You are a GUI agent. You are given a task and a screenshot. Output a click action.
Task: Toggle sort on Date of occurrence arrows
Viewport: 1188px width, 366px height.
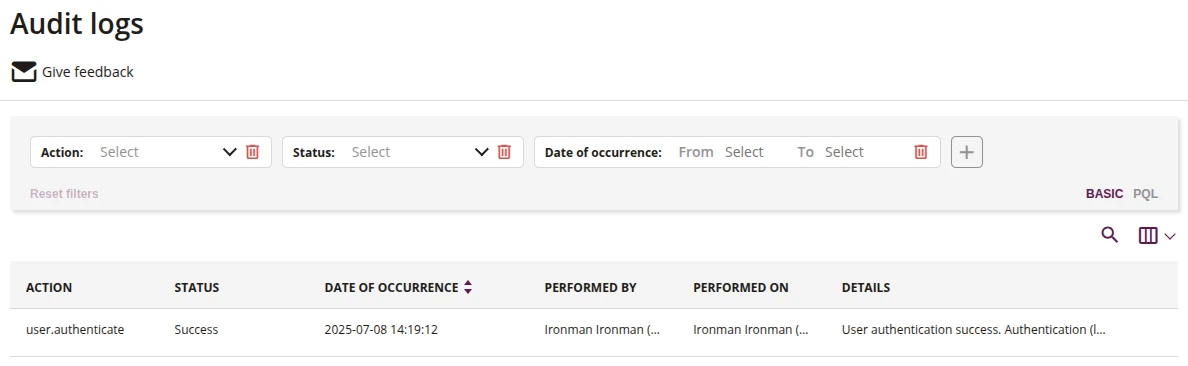(x=468, y=287)
